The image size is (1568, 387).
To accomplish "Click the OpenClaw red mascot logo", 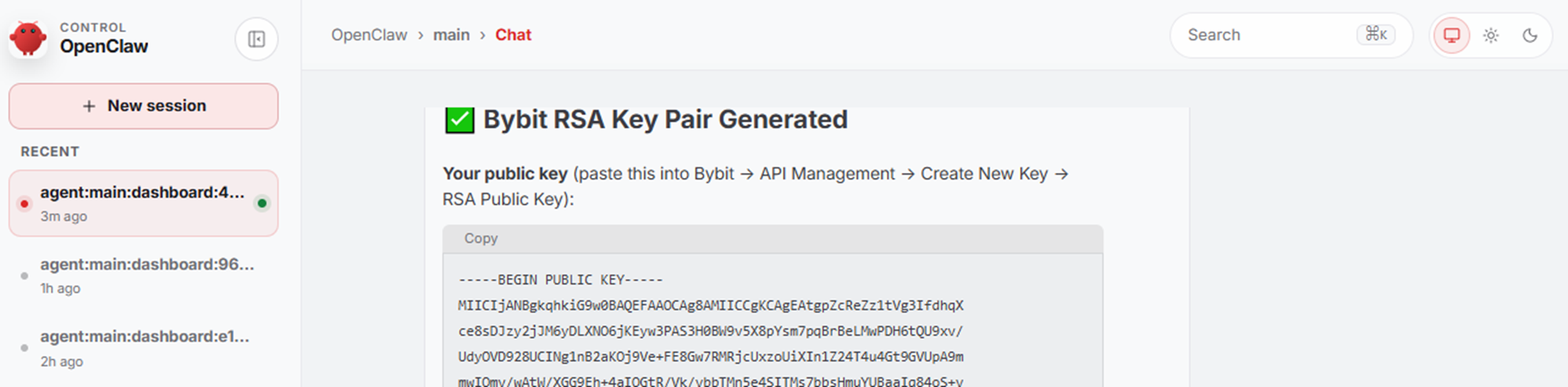I will click(28, 38).
